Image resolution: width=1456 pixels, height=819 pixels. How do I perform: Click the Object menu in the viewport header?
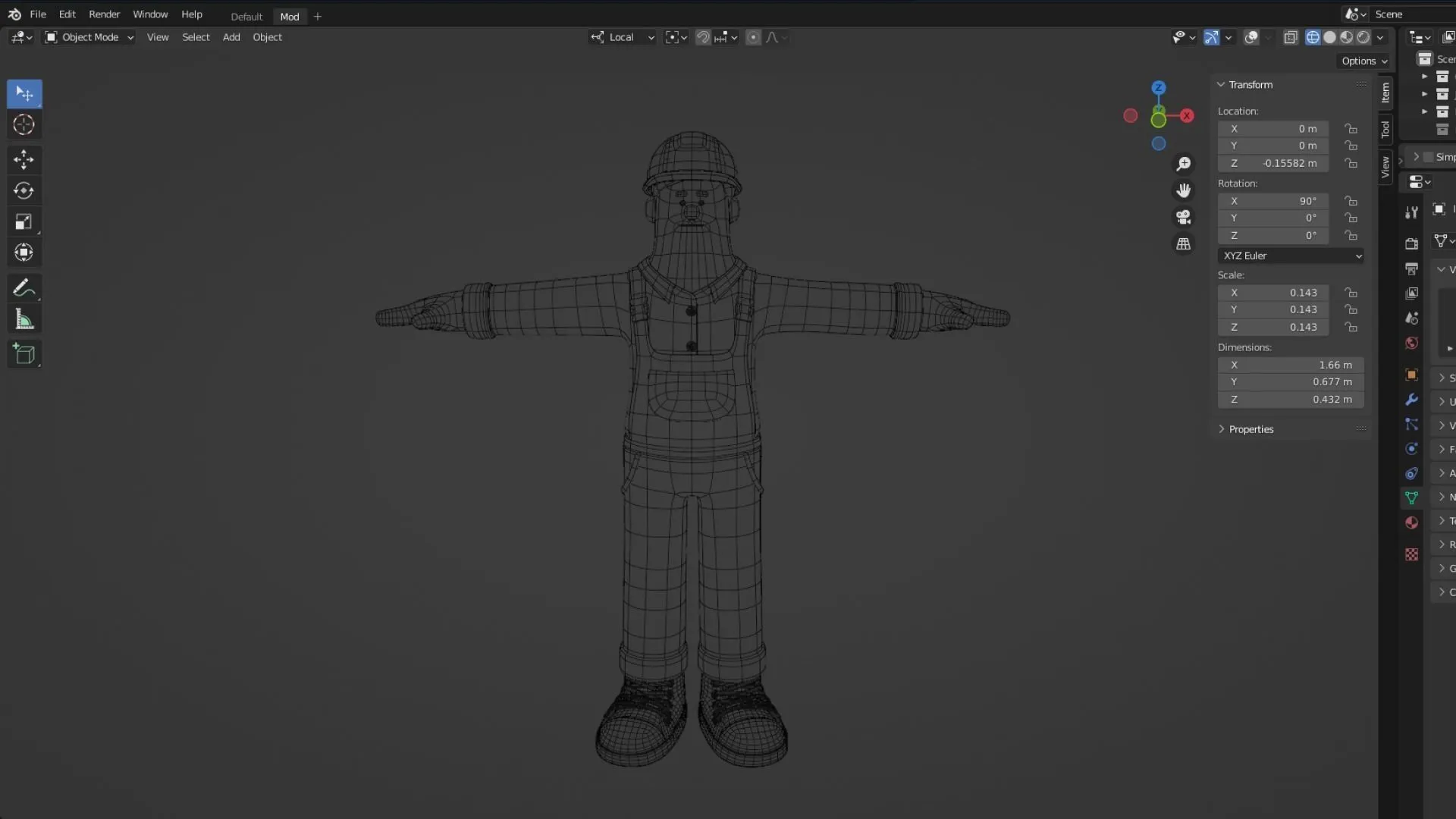pos(267,36)
